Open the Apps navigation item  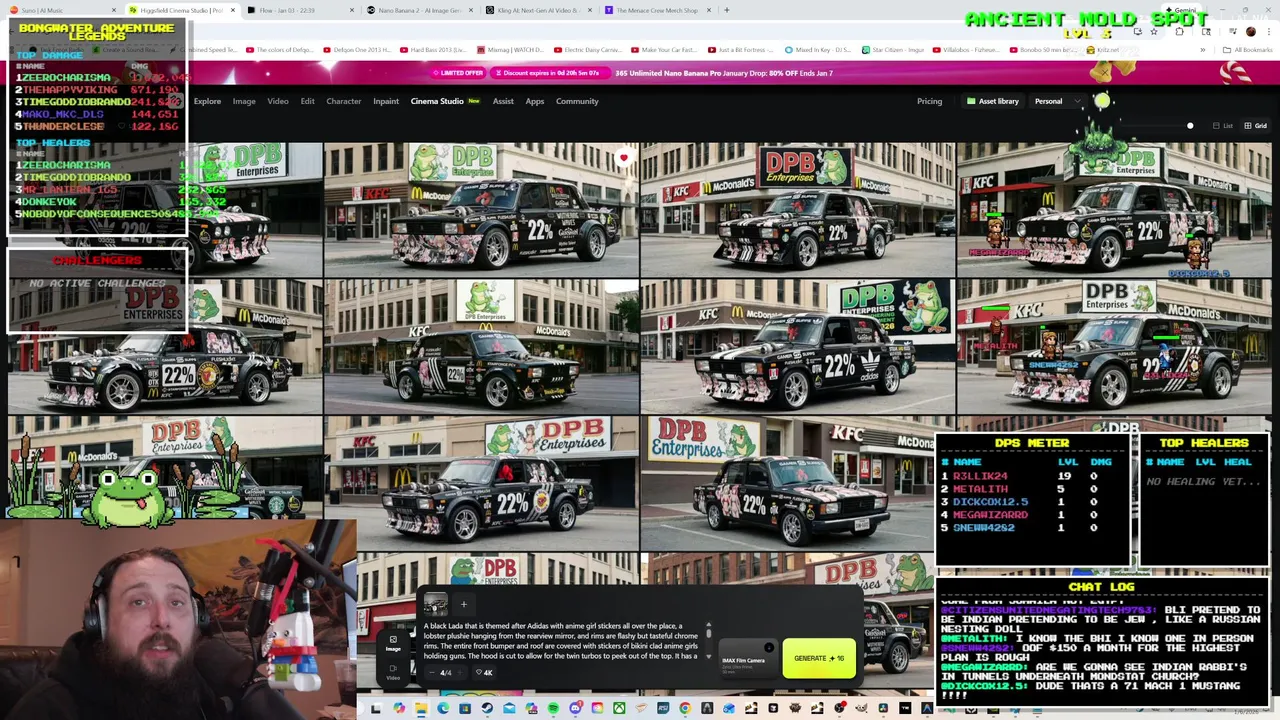535,101
